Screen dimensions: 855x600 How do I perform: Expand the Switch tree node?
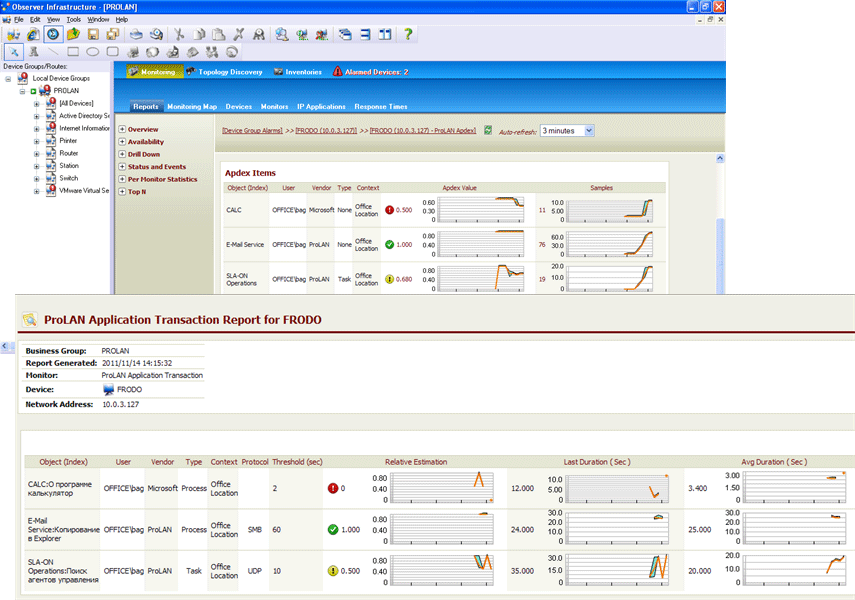pos(37,179)
